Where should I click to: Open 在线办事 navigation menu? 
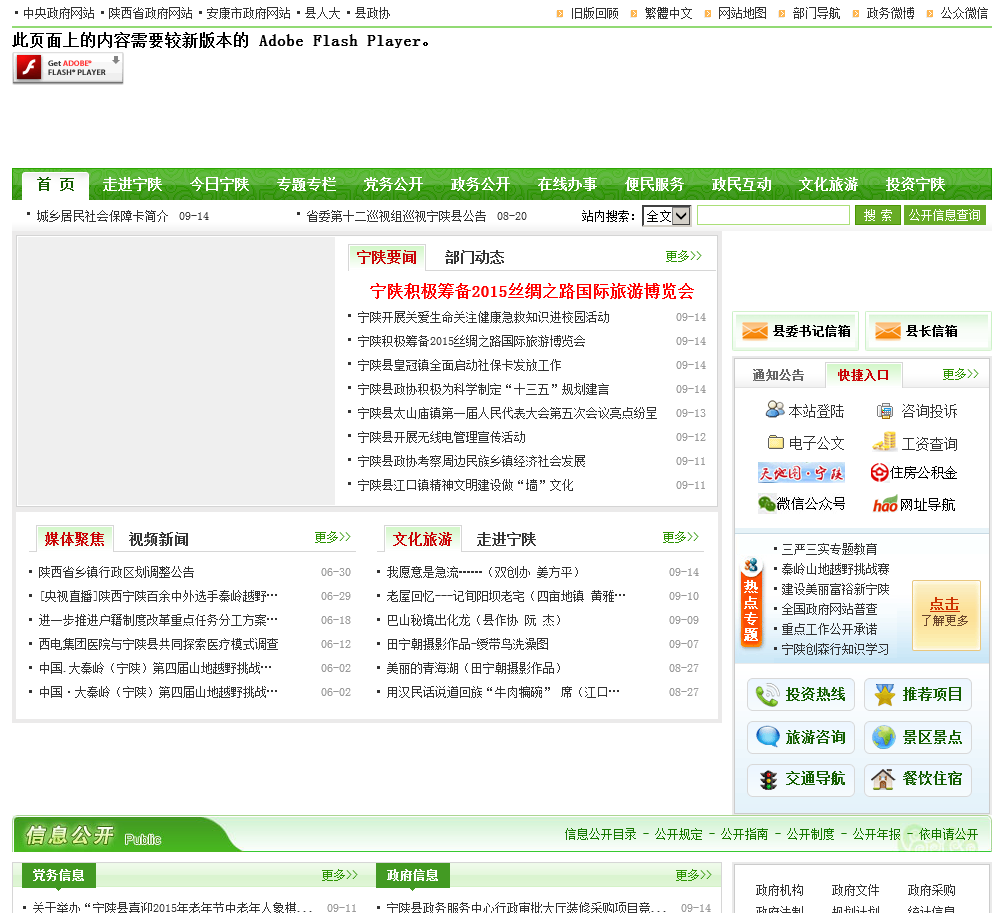[x=567, y=185]
